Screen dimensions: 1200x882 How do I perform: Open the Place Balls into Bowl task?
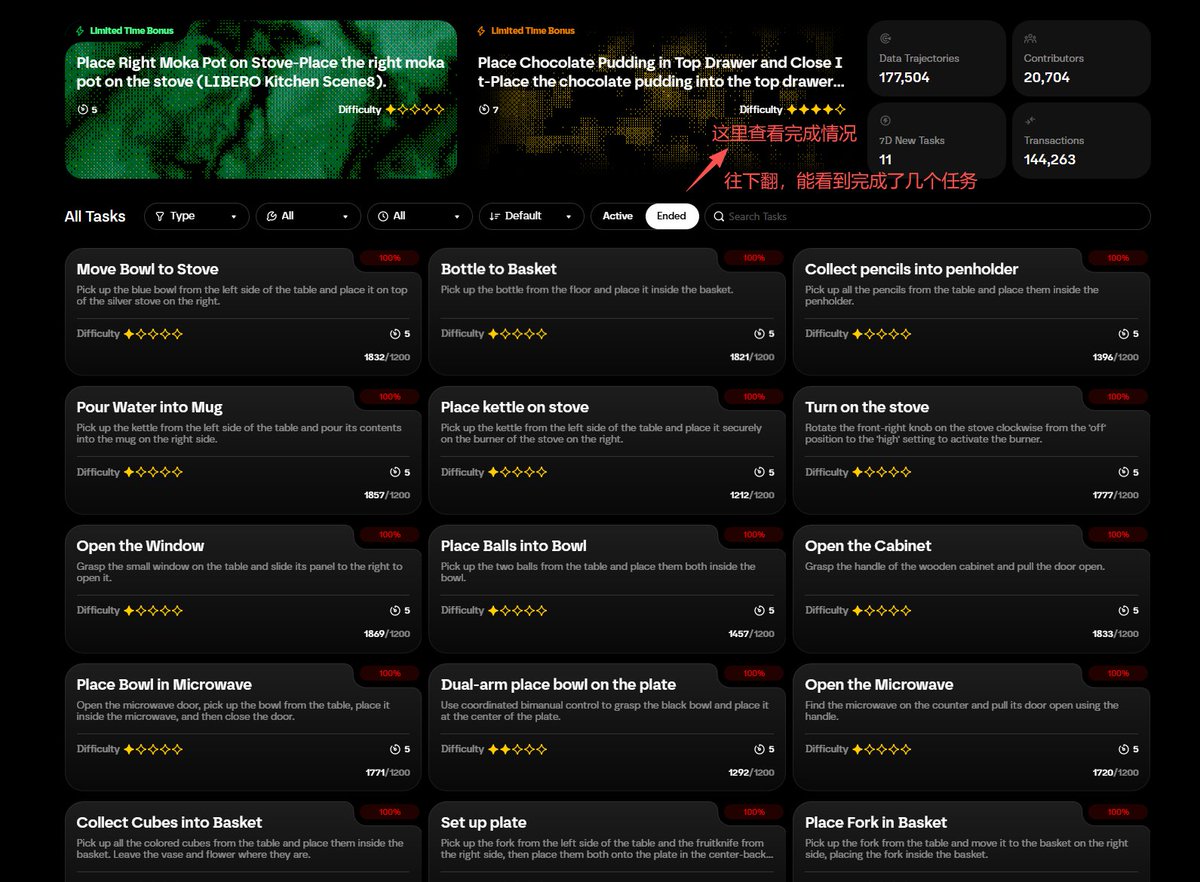pos(607,588)
